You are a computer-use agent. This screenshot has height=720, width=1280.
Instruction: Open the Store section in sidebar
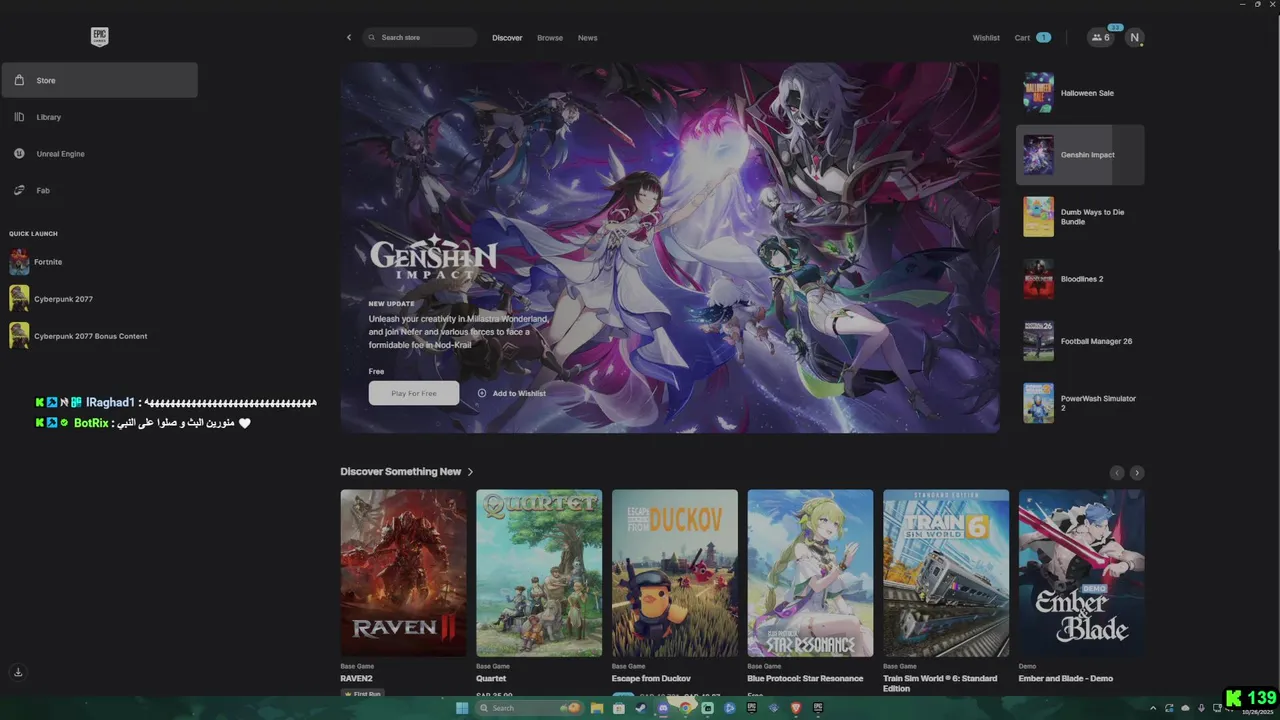pyautogui.click(x=100, y=80)
